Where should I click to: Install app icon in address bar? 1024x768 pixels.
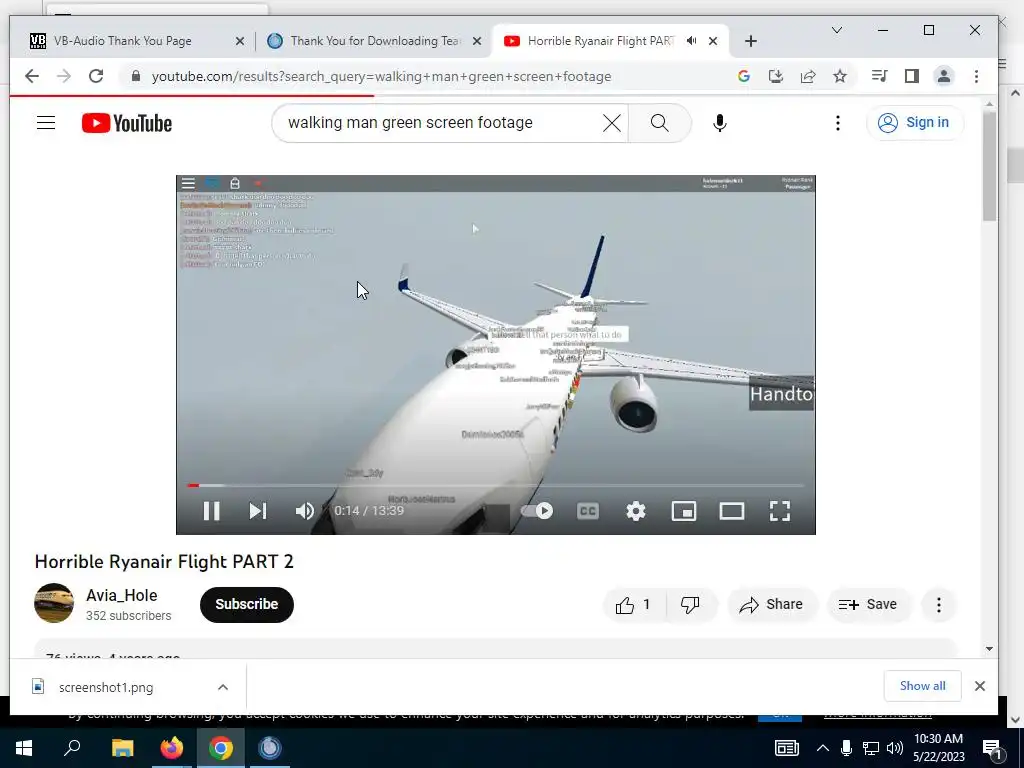tap(776, 76)
